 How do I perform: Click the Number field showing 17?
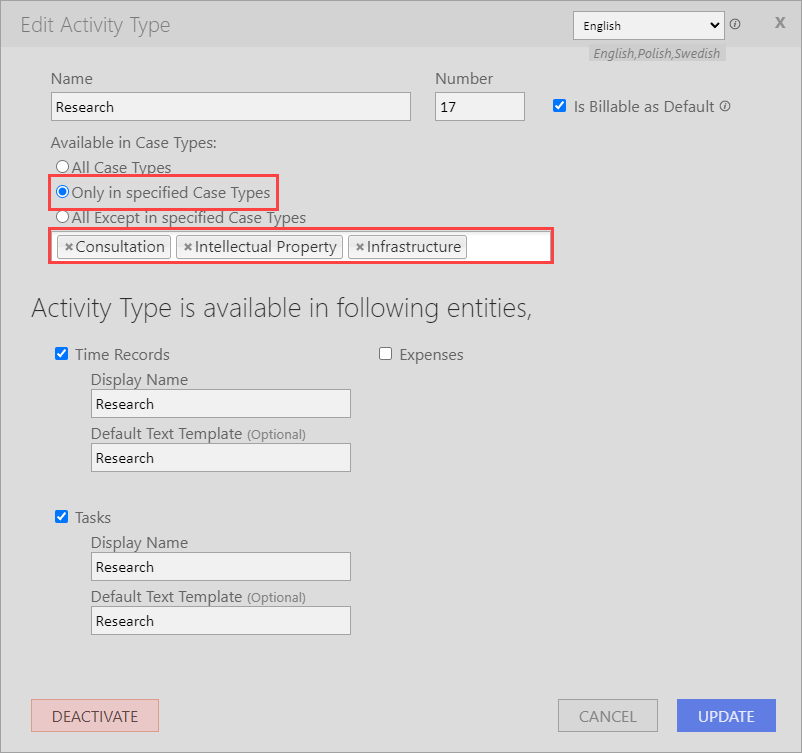[480, 106]
